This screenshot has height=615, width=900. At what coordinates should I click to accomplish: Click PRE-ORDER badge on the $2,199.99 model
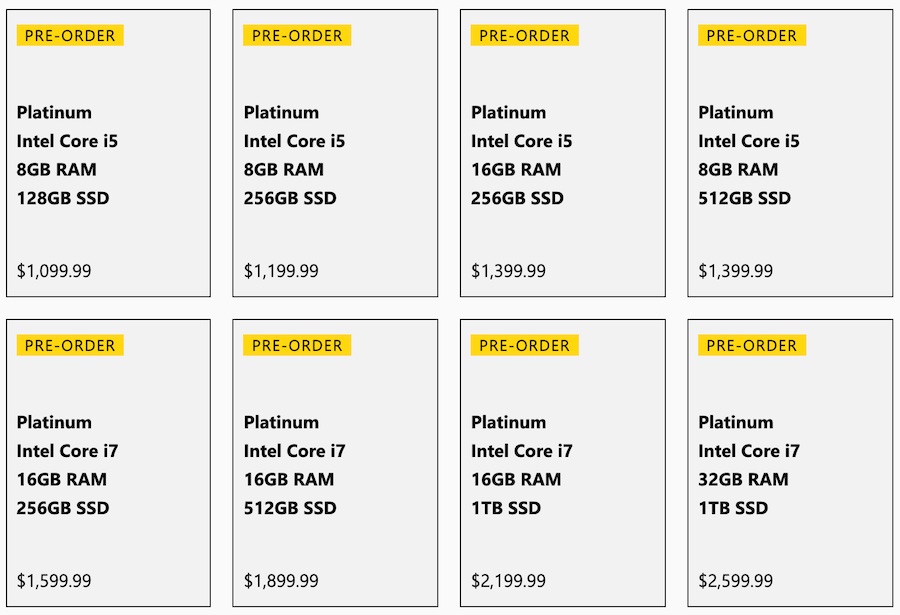(x=524, y=346)
